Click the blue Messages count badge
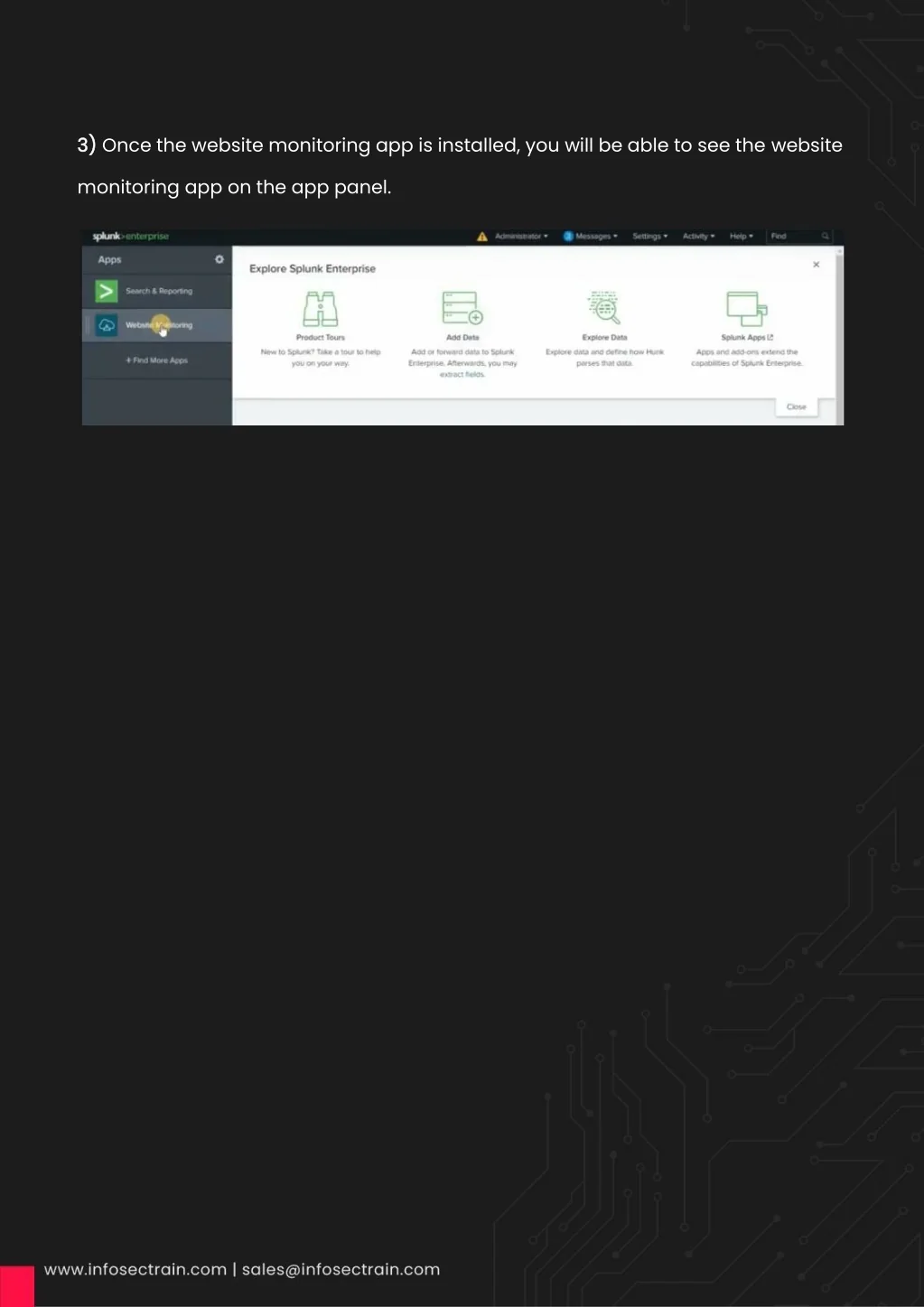This screenshot has width=924, height=1307. (568, 237)
